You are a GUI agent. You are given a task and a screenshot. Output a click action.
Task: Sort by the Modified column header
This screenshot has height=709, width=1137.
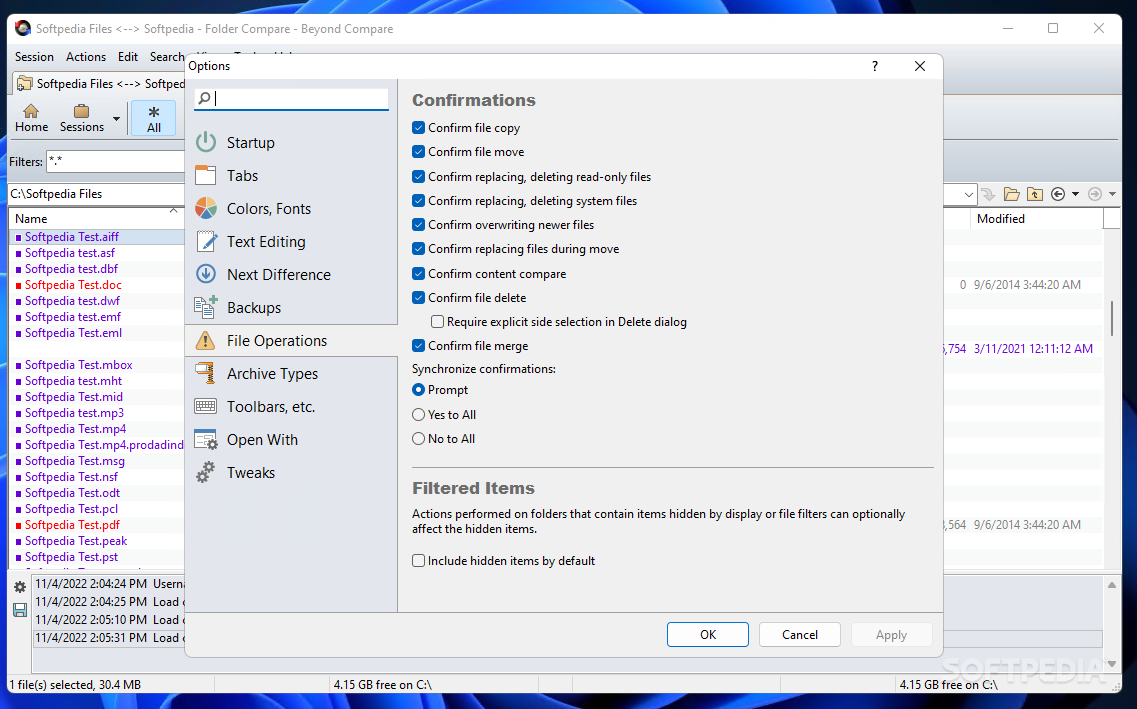coord(1035,219)
